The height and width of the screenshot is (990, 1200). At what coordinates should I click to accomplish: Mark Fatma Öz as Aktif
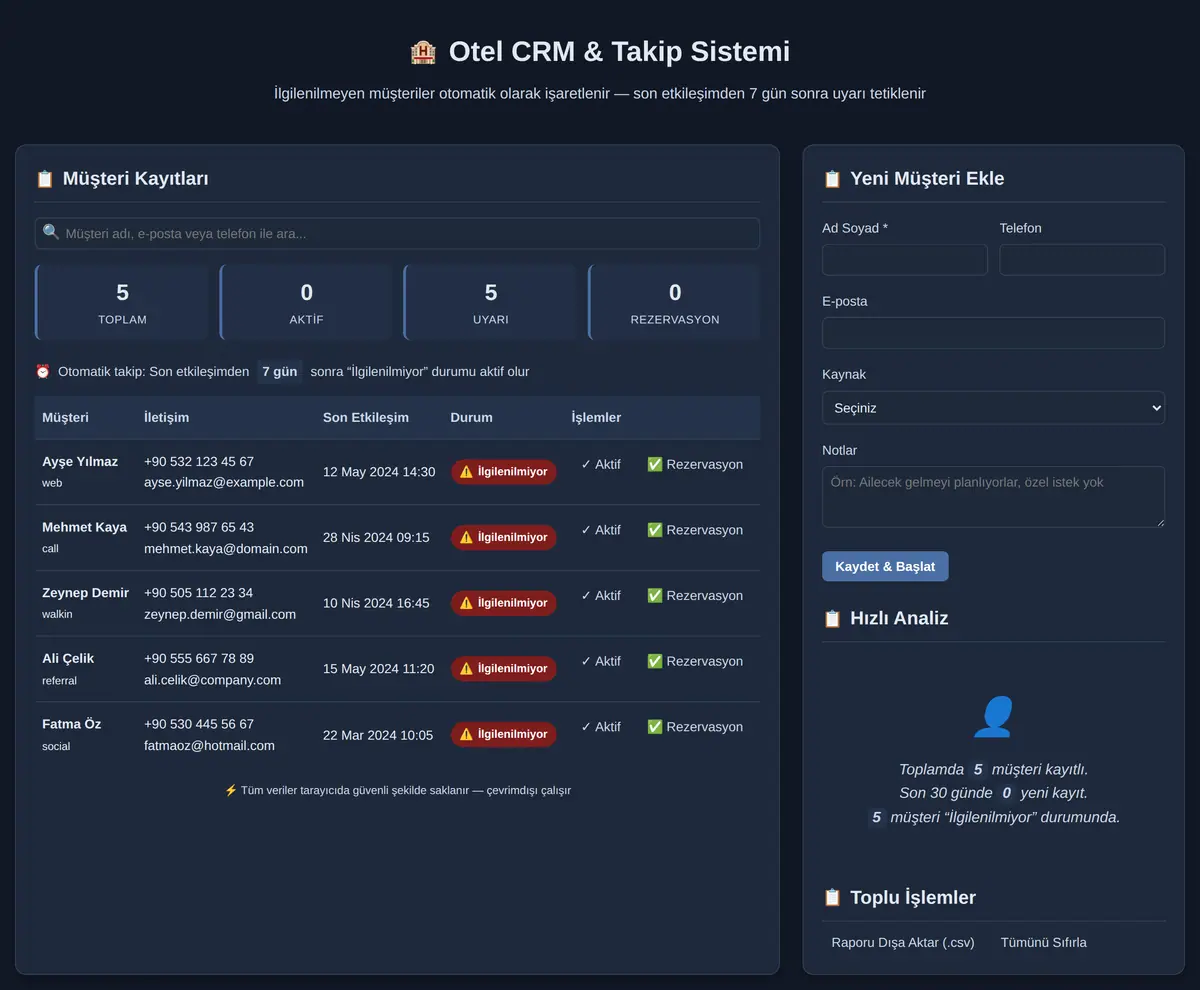pyautogui.click(x=601, y=727)
